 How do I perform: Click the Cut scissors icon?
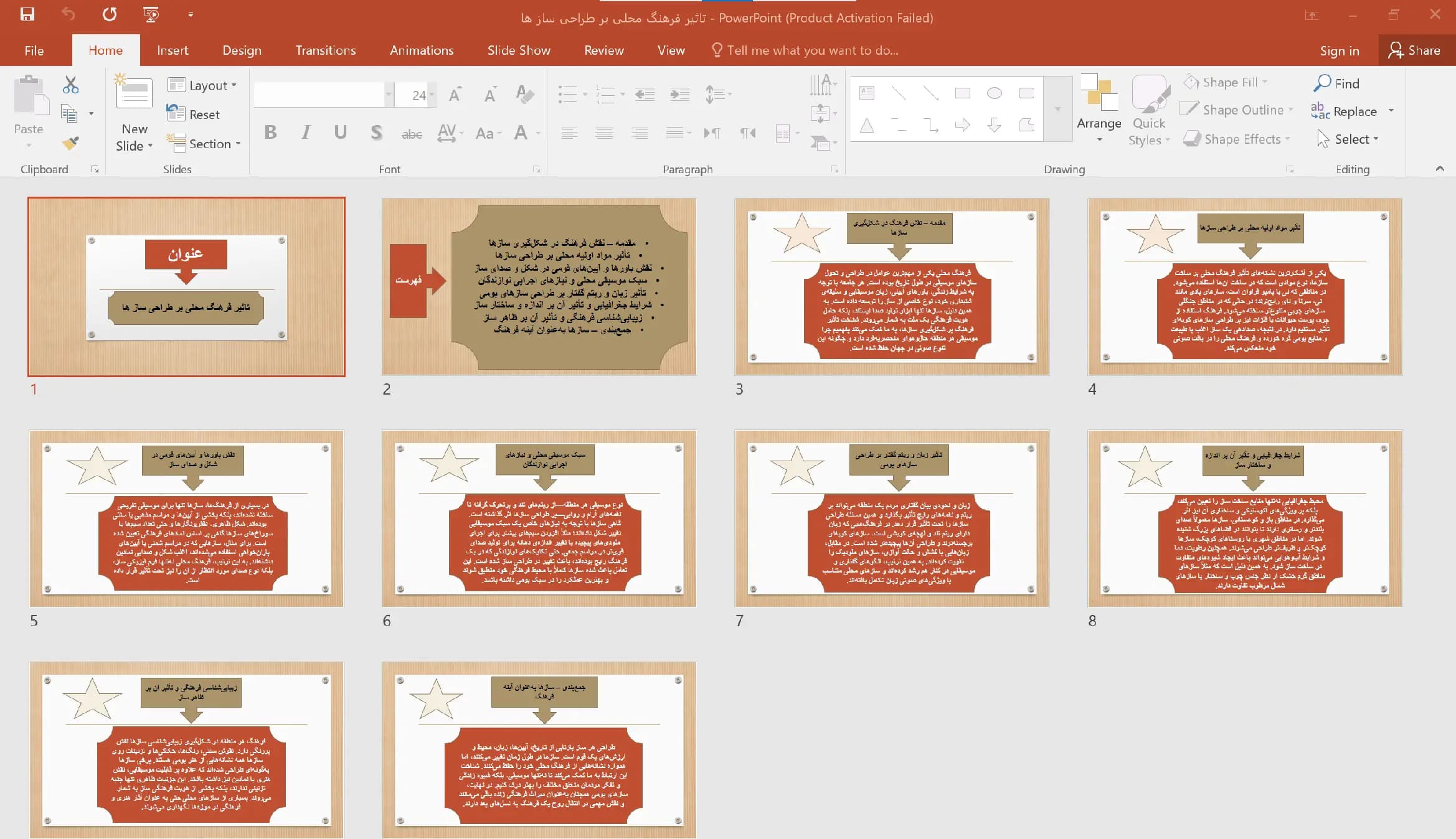70,85
